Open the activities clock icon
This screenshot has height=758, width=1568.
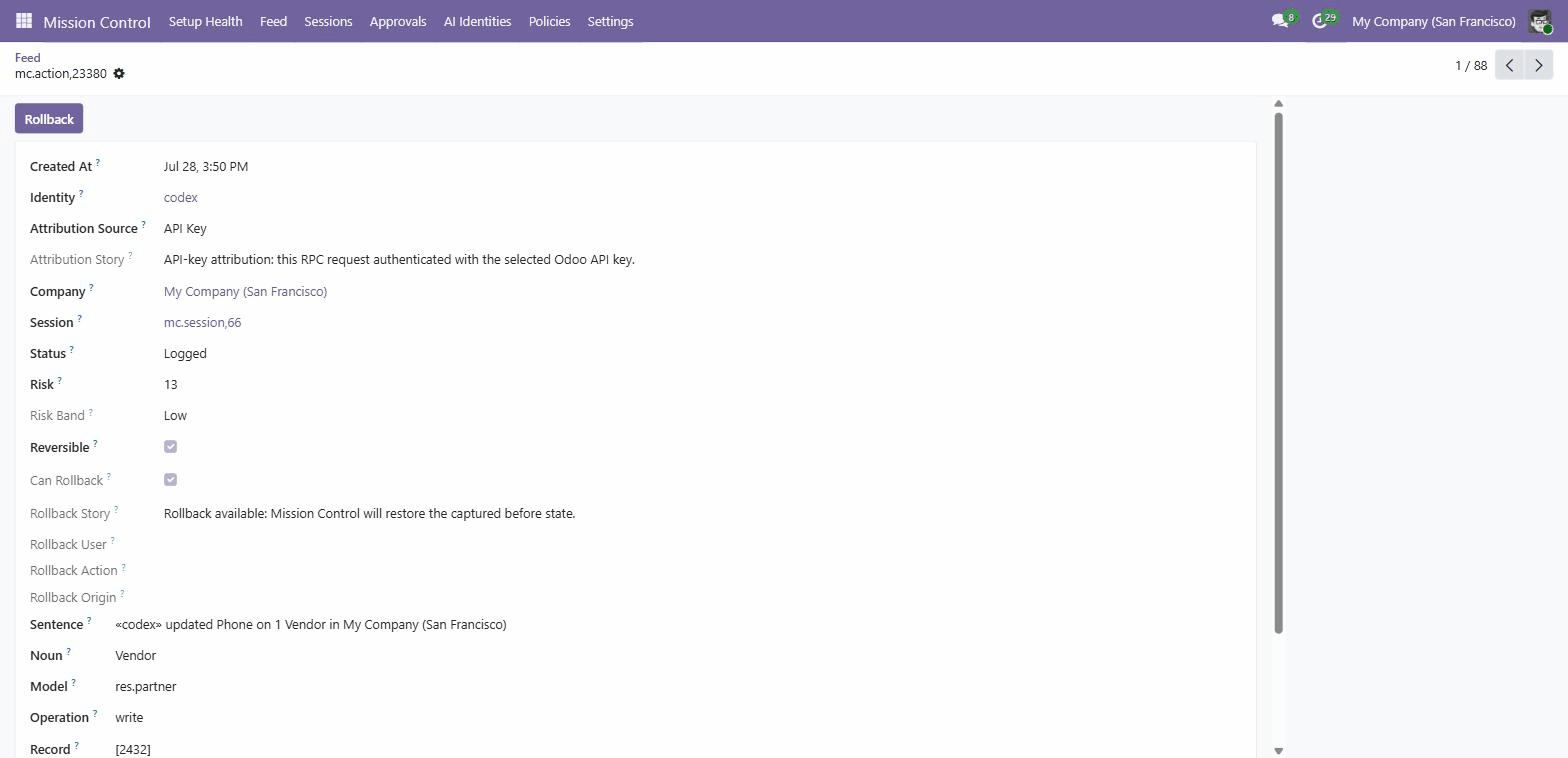(x=1319, y=21)
